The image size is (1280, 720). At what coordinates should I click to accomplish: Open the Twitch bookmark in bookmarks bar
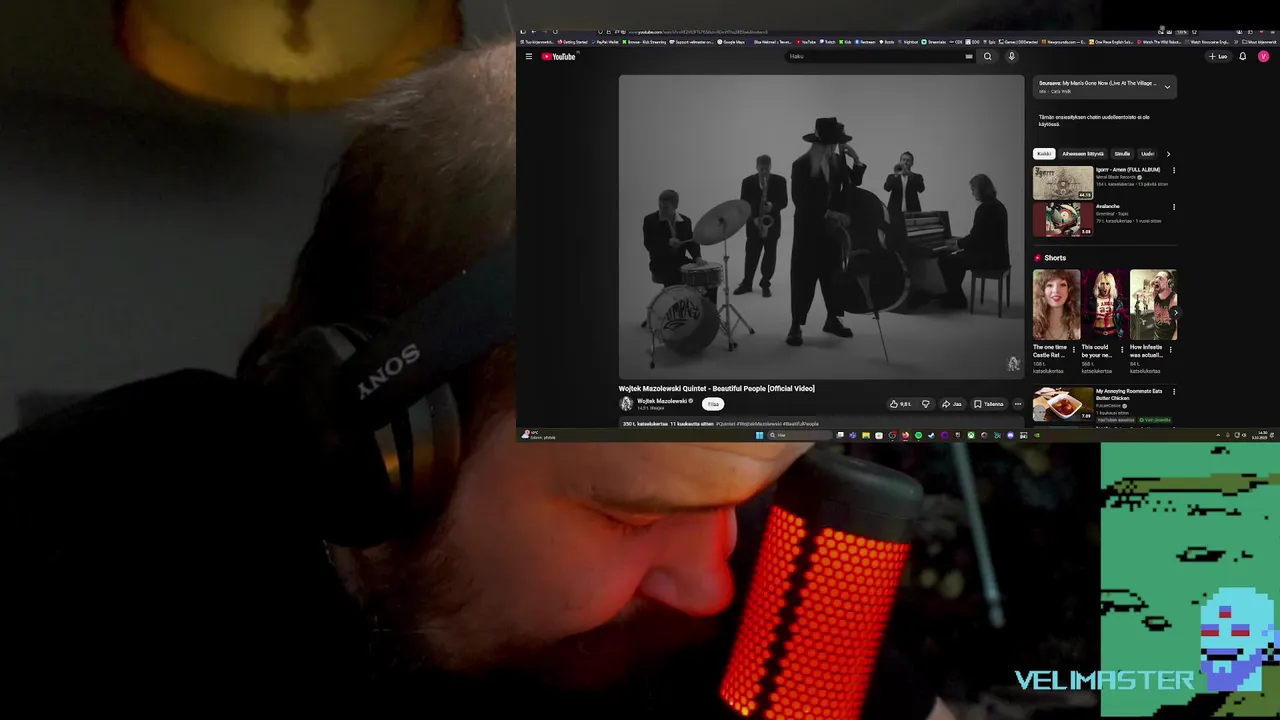(x=828, y=42)
